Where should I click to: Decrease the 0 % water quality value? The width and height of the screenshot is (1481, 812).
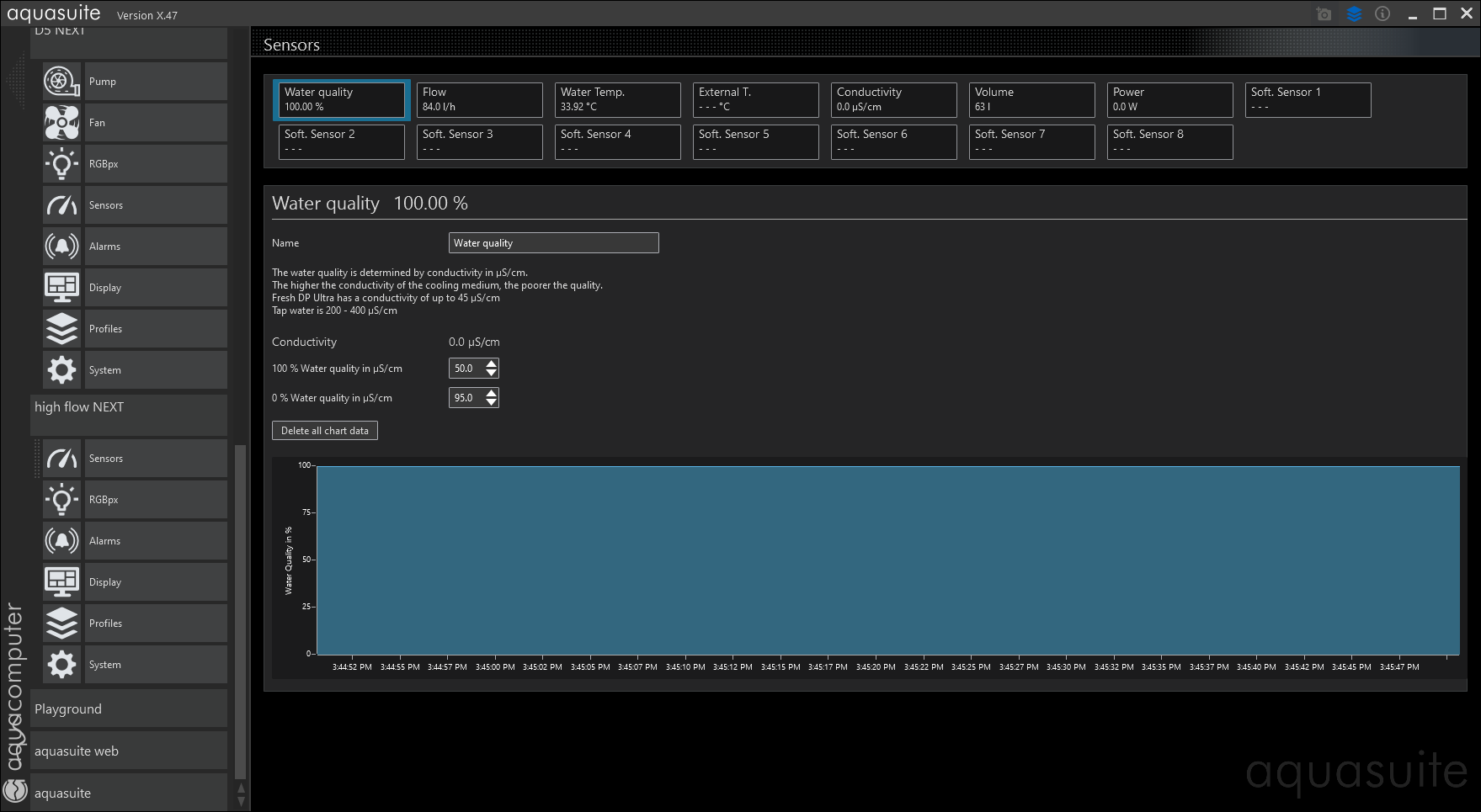pos(492,402)
